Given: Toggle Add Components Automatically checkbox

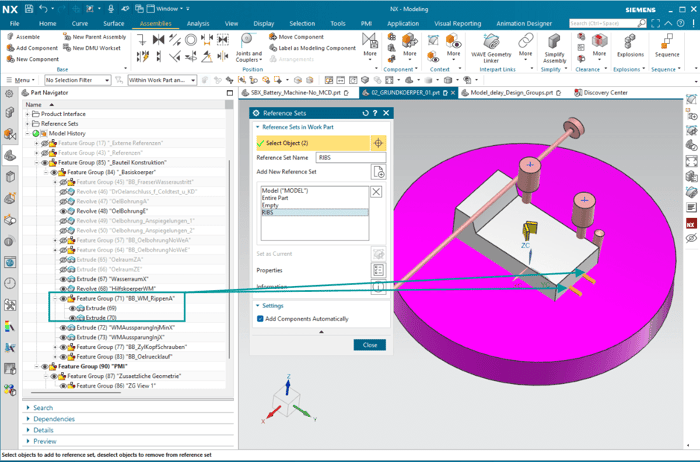Looking at the screenshot, I should 260,319.
